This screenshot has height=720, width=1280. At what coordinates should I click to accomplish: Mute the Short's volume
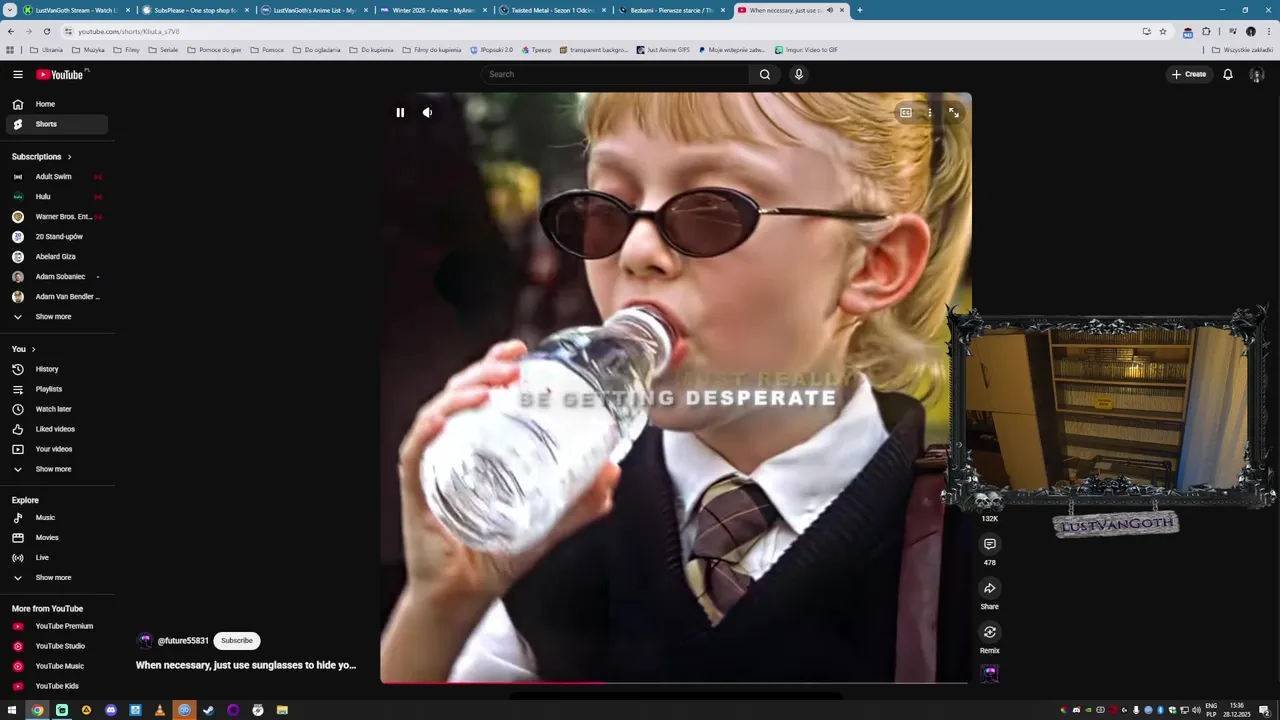click(x=427, y=113)
